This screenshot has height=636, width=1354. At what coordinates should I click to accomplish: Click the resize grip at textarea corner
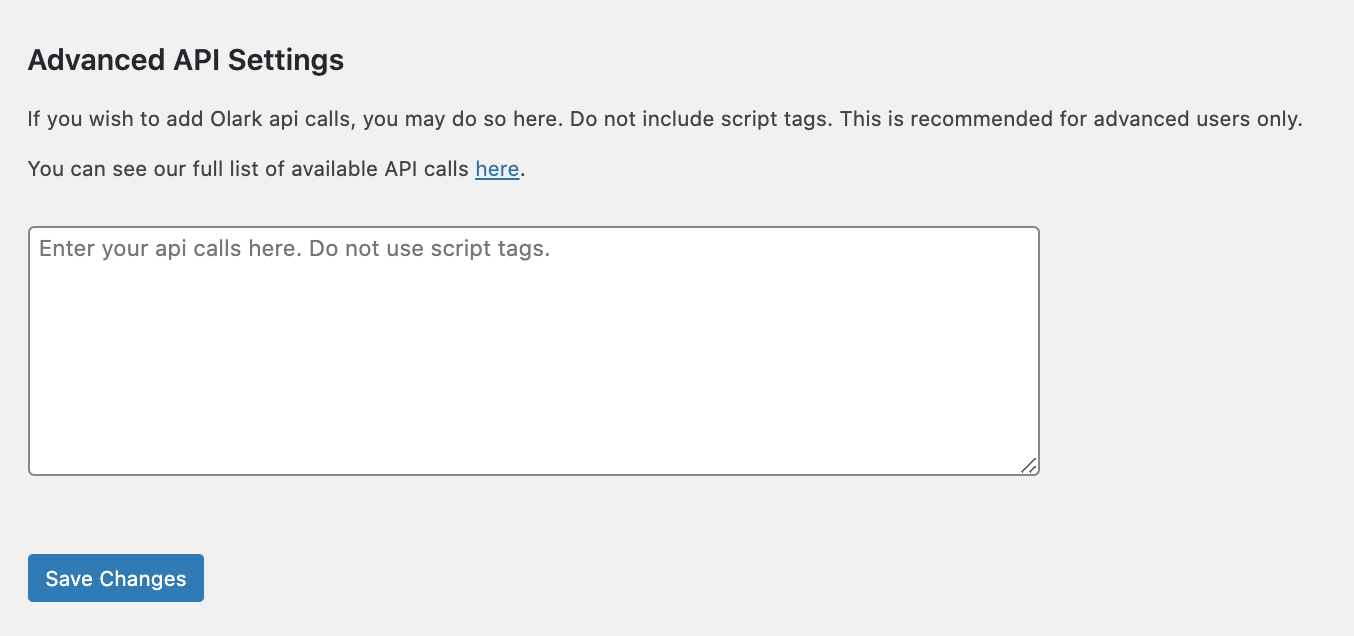(1029, 465)
